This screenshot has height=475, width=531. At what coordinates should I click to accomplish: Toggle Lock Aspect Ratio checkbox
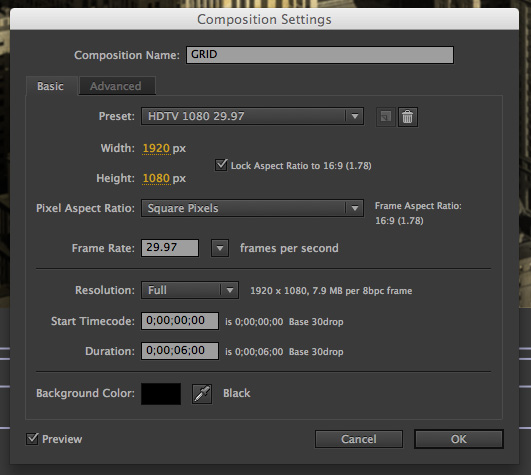coord(221,165)
